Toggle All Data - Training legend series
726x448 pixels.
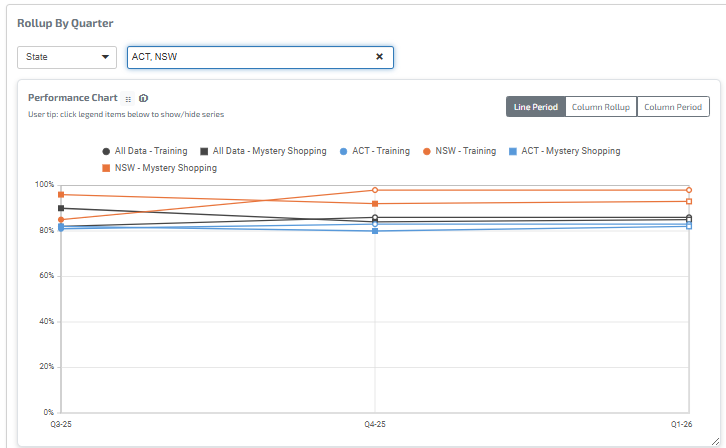click(144, 151)
